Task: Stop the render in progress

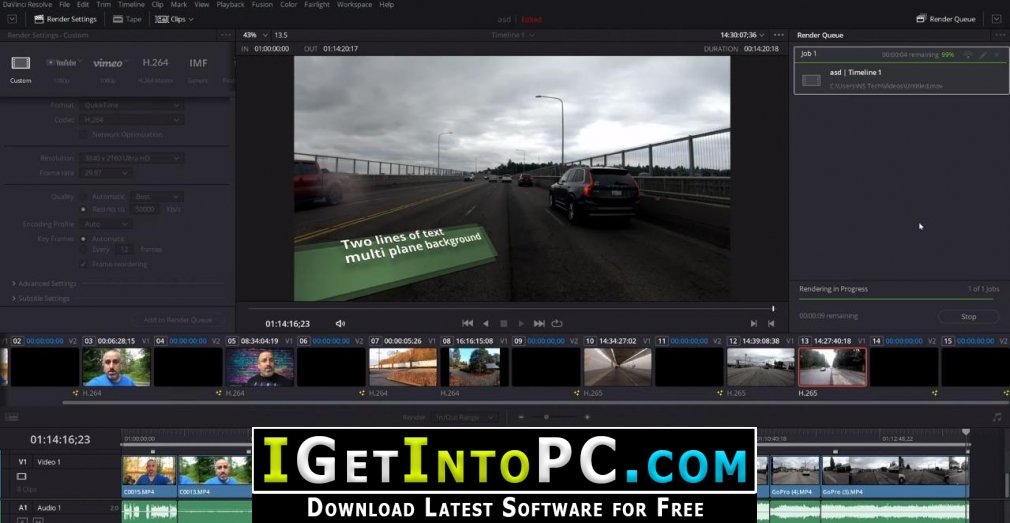Action: click(x=968, y=316)
